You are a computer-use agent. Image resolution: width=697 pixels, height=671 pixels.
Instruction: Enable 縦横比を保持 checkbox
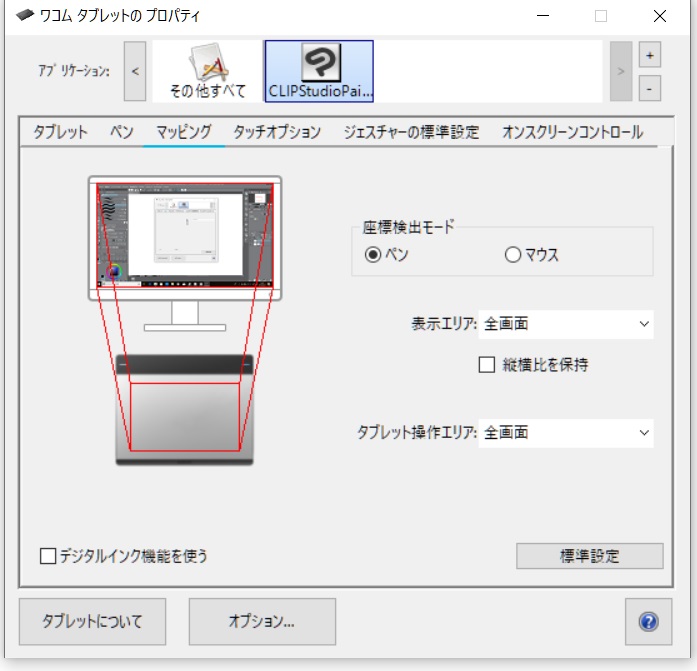[486, 365]
